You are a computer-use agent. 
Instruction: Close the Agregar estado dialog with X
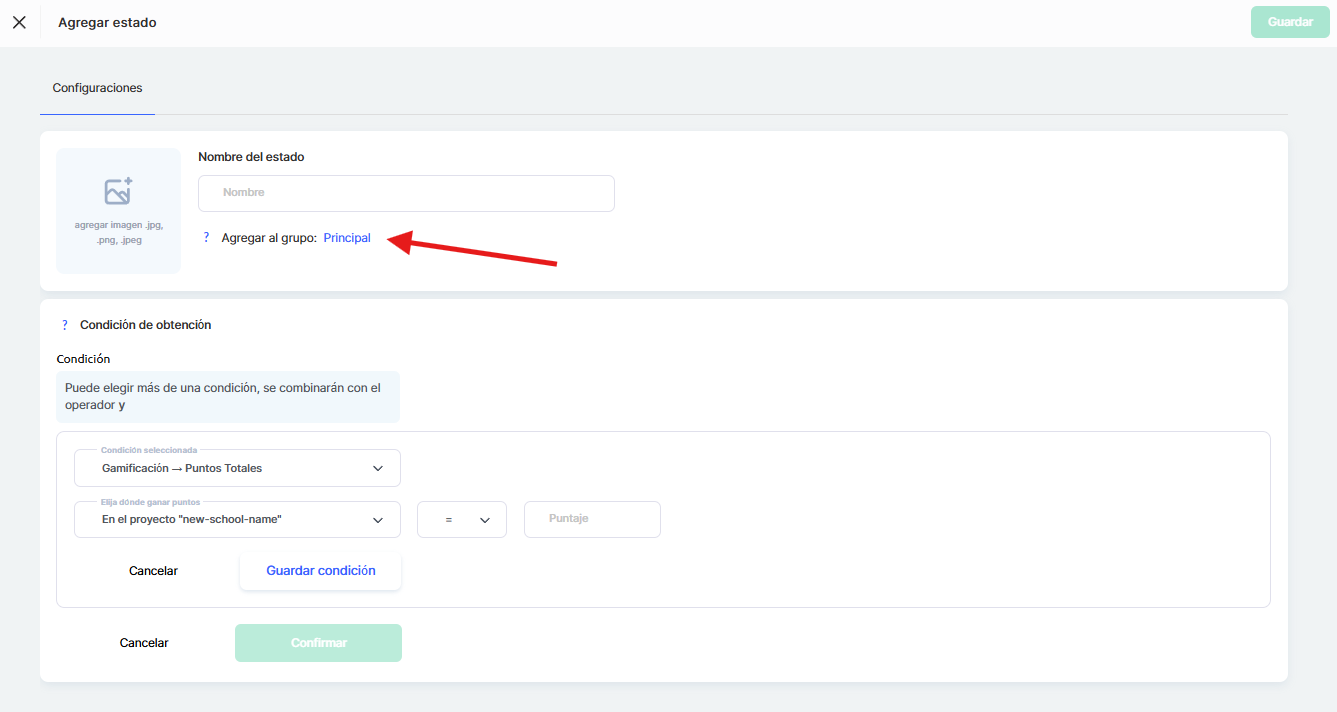click(x=19, y=22)
